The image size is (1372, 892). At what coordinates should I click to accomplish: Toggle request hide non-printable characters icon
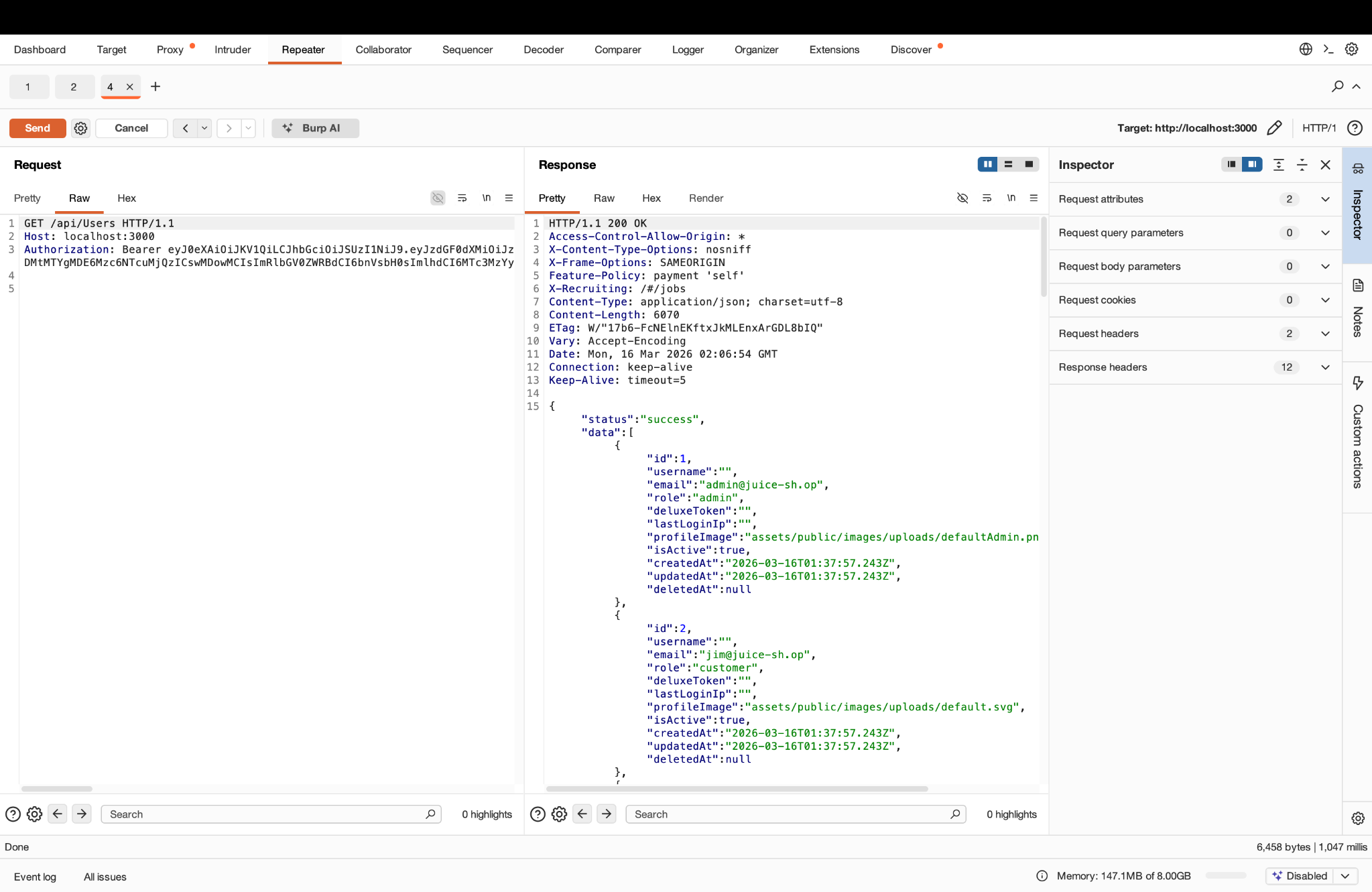[438, 198]
